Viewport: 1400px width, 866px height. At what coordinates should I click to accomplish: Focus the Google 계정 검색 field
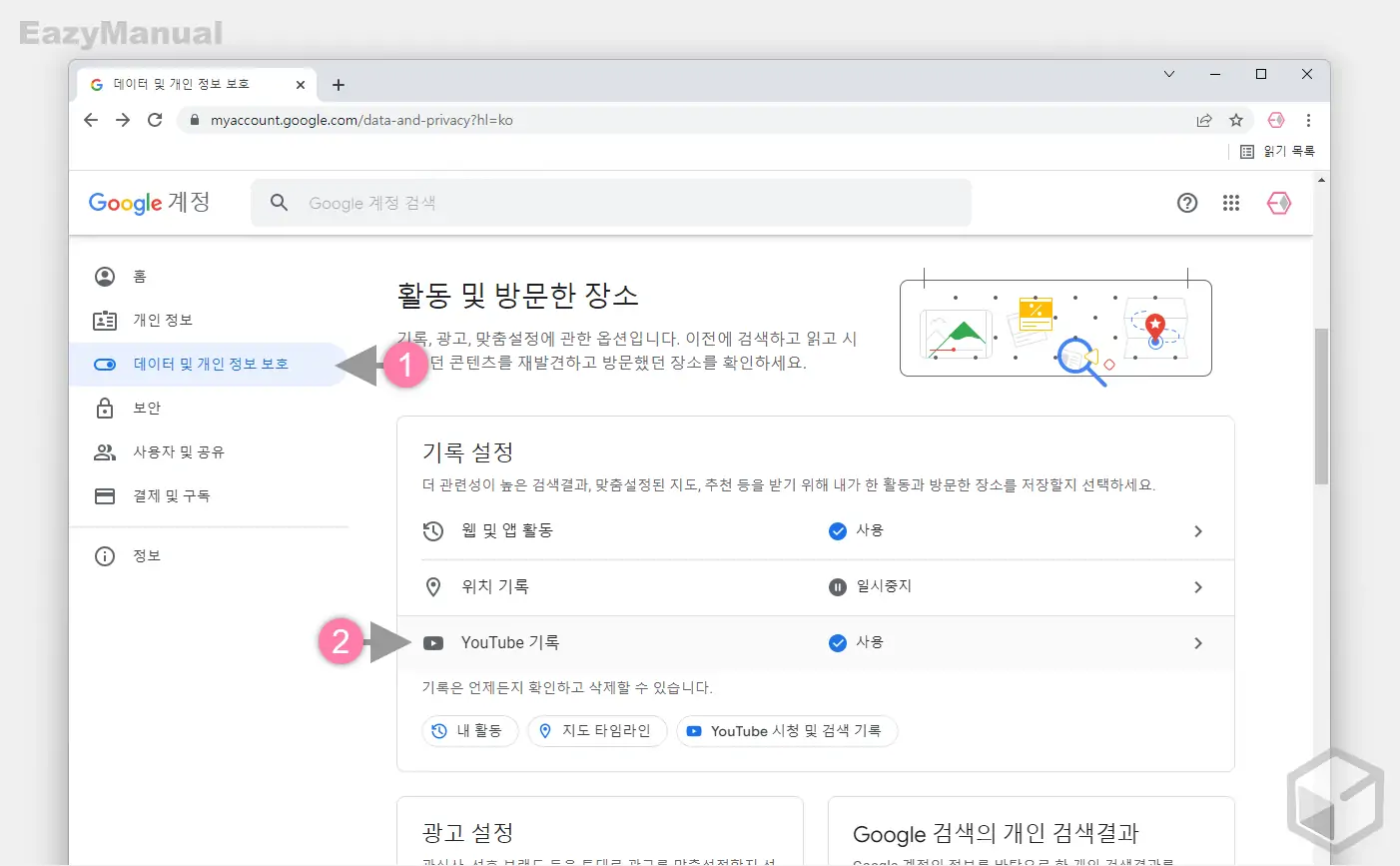click(x=611, y=203)
